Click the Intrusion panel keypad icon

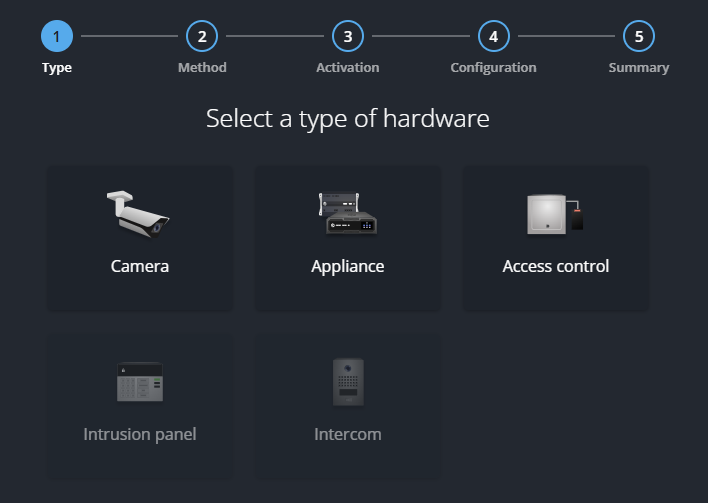pos(139,382)
